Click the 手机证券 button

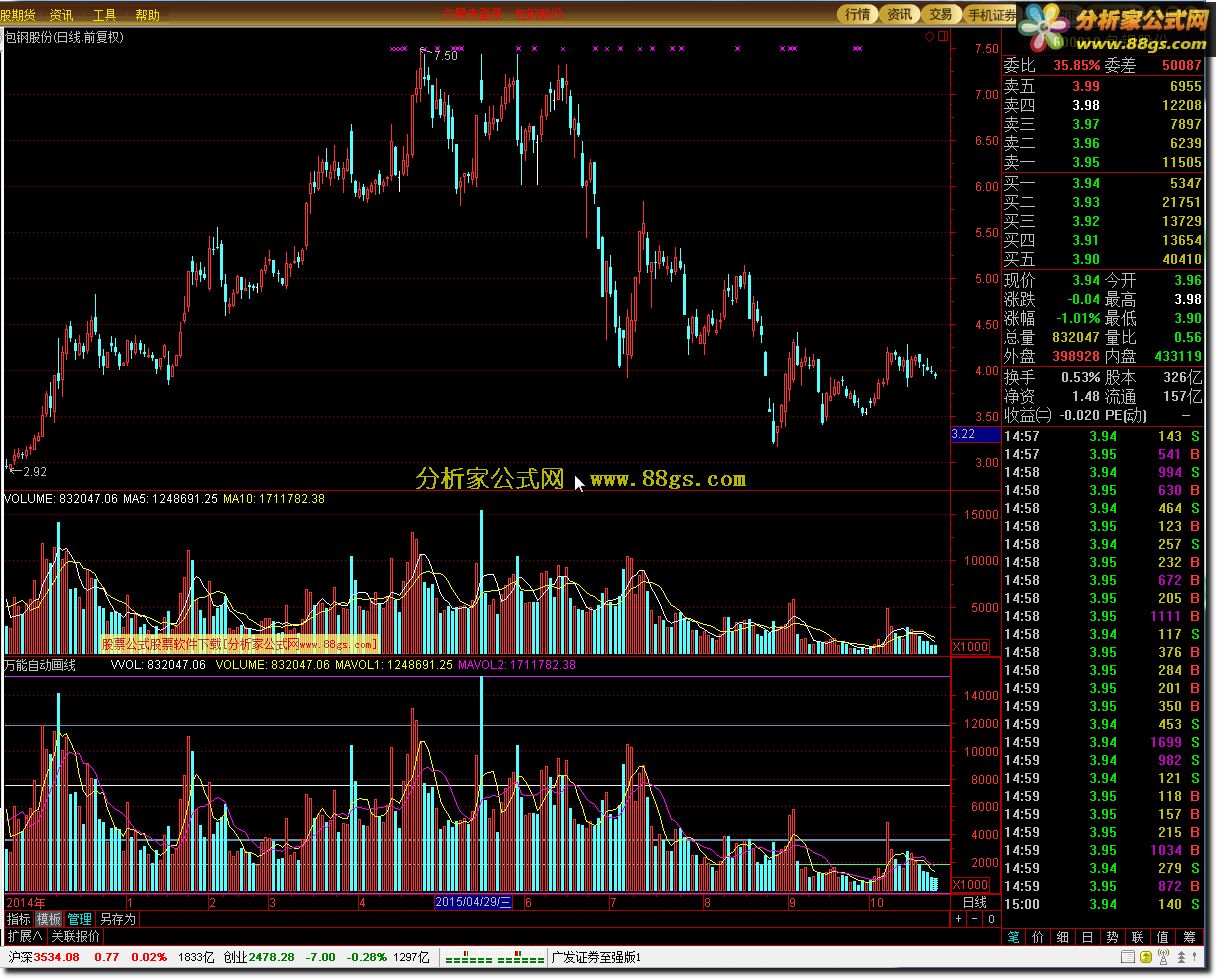click(x=991, y=14)
